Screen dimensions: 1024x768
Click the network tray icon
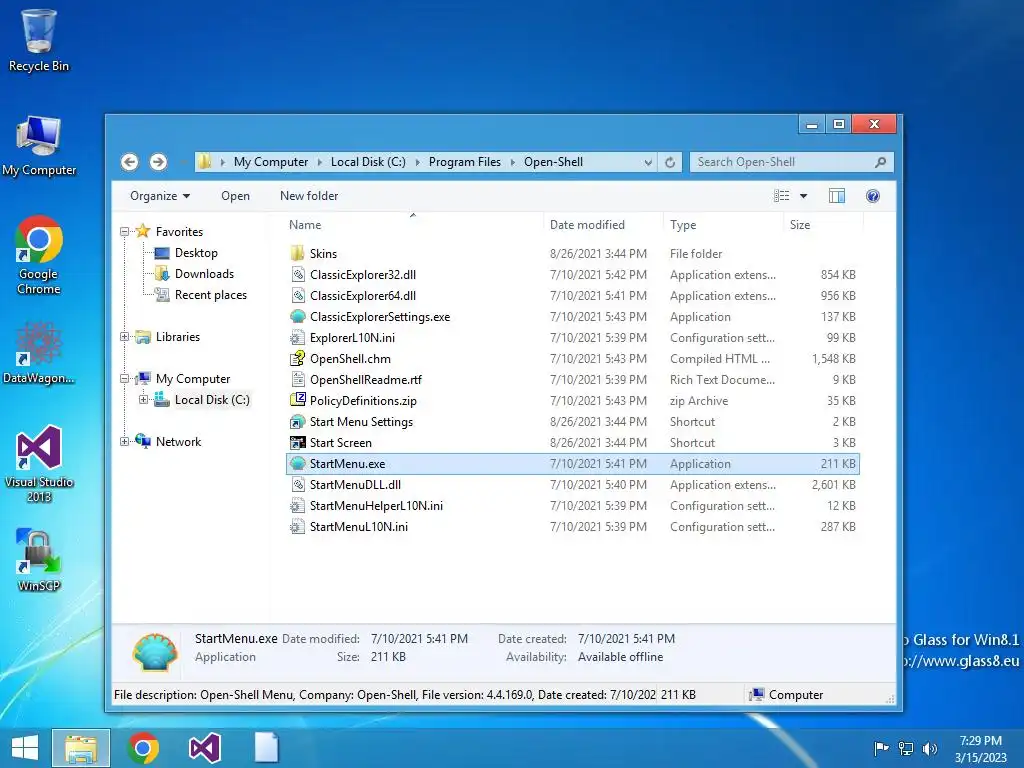pyautogui.click(x=906, y=748)
